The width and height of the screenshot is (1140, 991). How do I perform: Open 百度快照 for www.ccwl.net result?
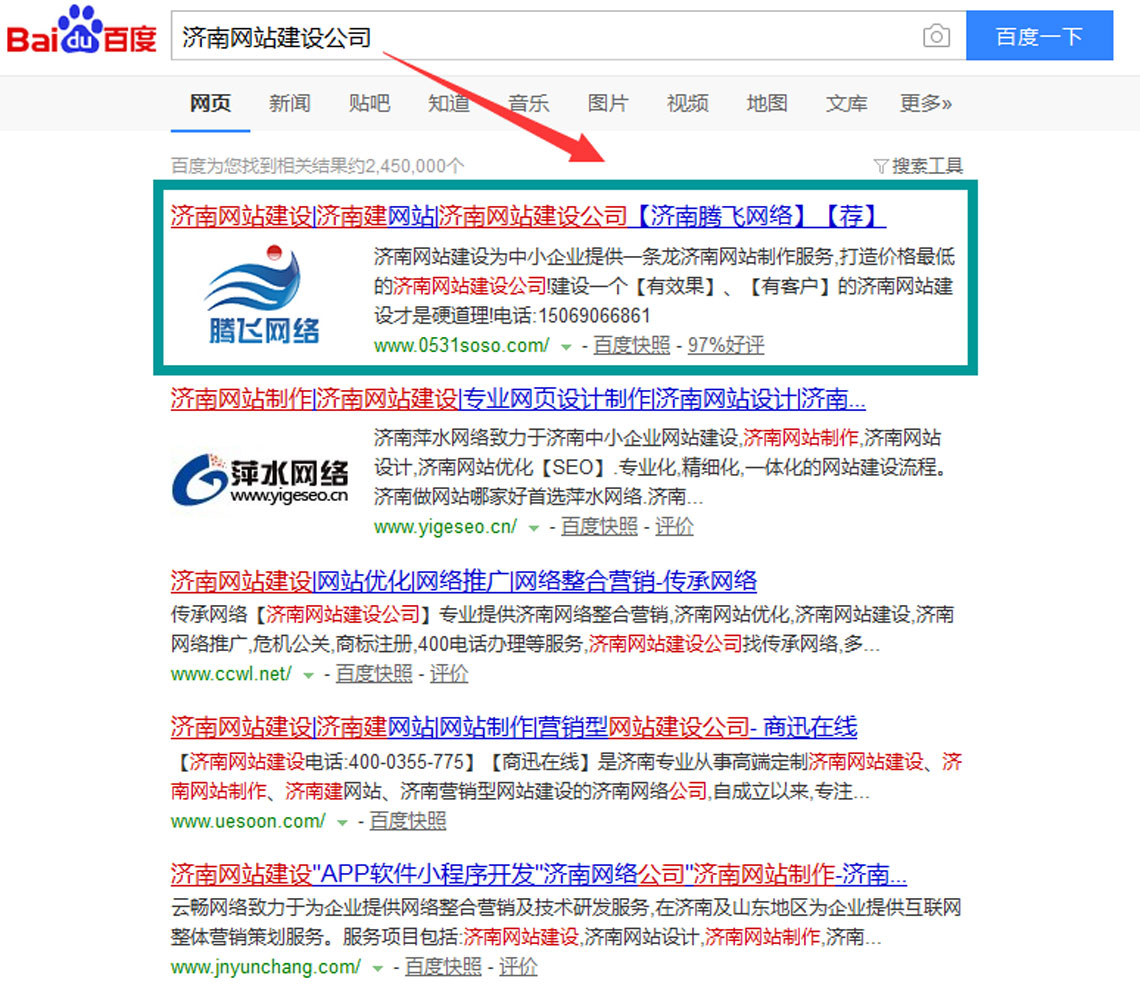point(374,674)
